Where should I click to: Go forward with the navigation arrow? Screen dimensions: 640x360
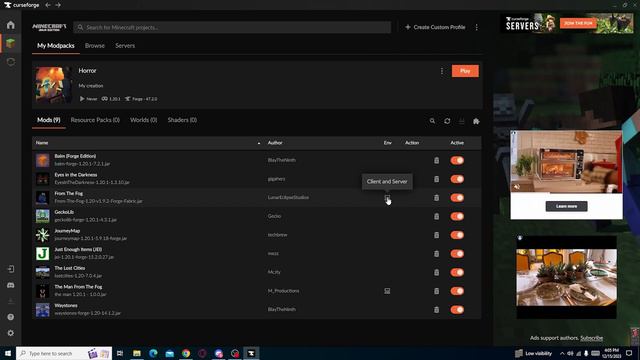click(58, 5)
